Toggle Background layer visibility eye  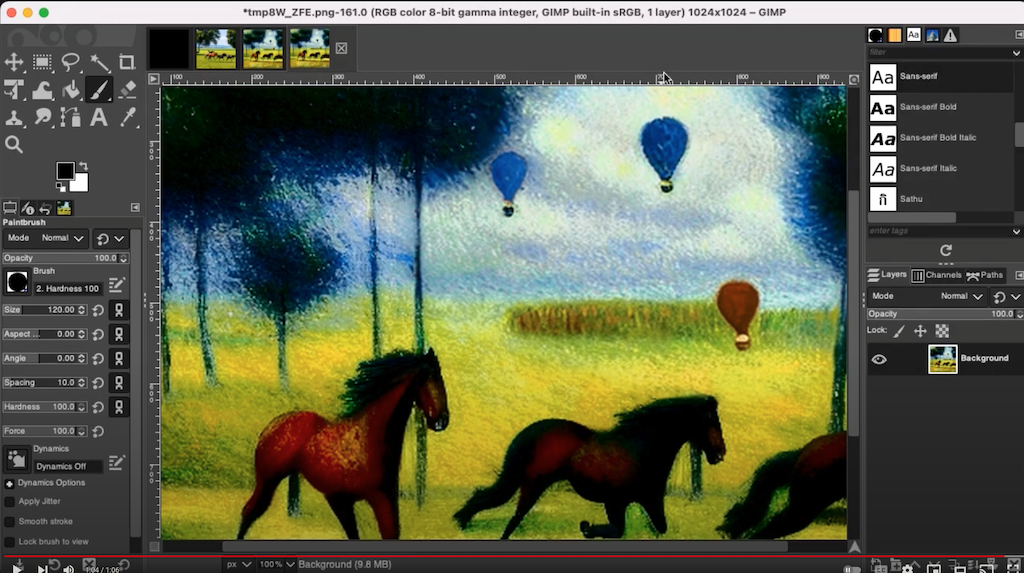tap(879, 359)
